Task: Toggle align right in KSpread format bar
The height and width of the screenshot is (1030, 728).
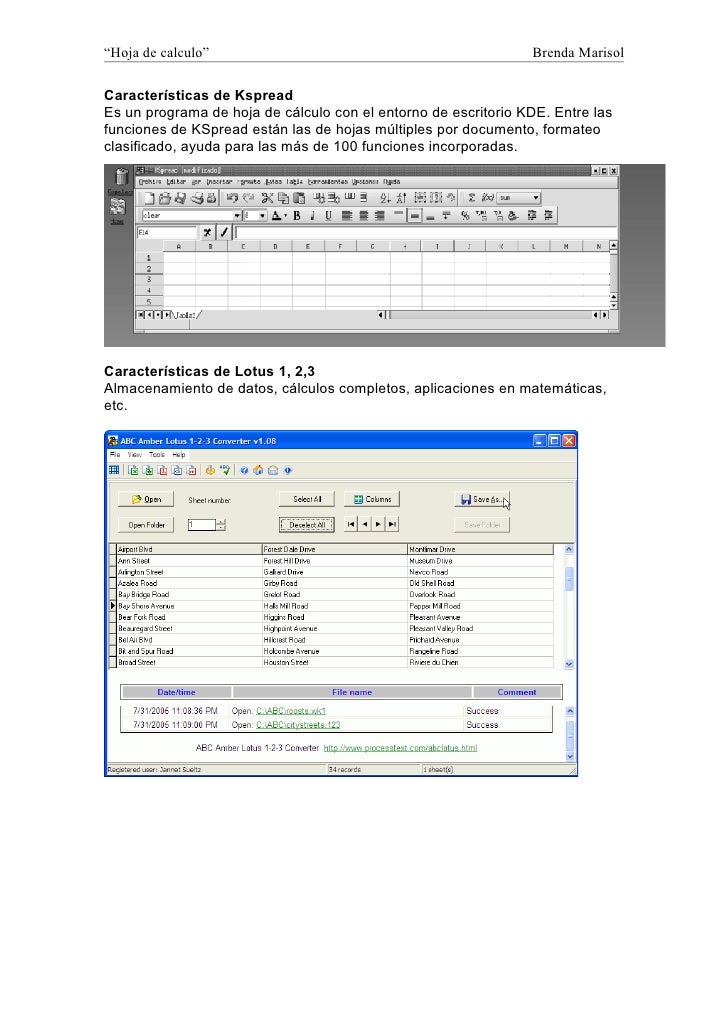Action: coord(379,215)
